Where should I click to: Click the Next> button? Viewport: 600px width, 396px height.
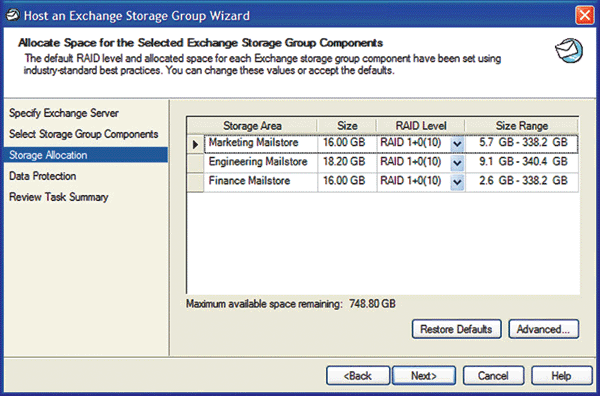(x=424, y=376)
